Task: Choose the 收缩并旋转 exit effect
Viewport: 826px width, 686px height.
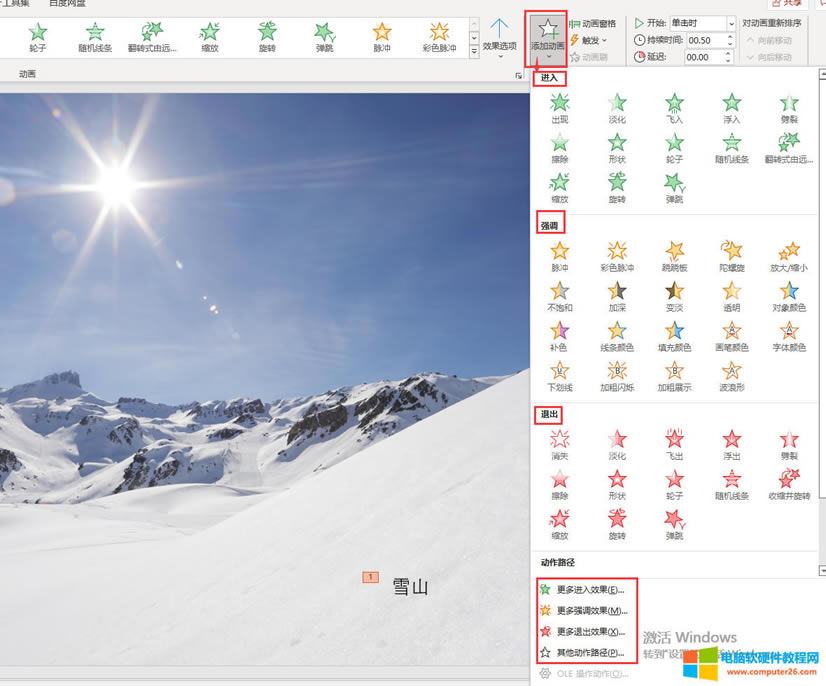Action: coord(789,484)
